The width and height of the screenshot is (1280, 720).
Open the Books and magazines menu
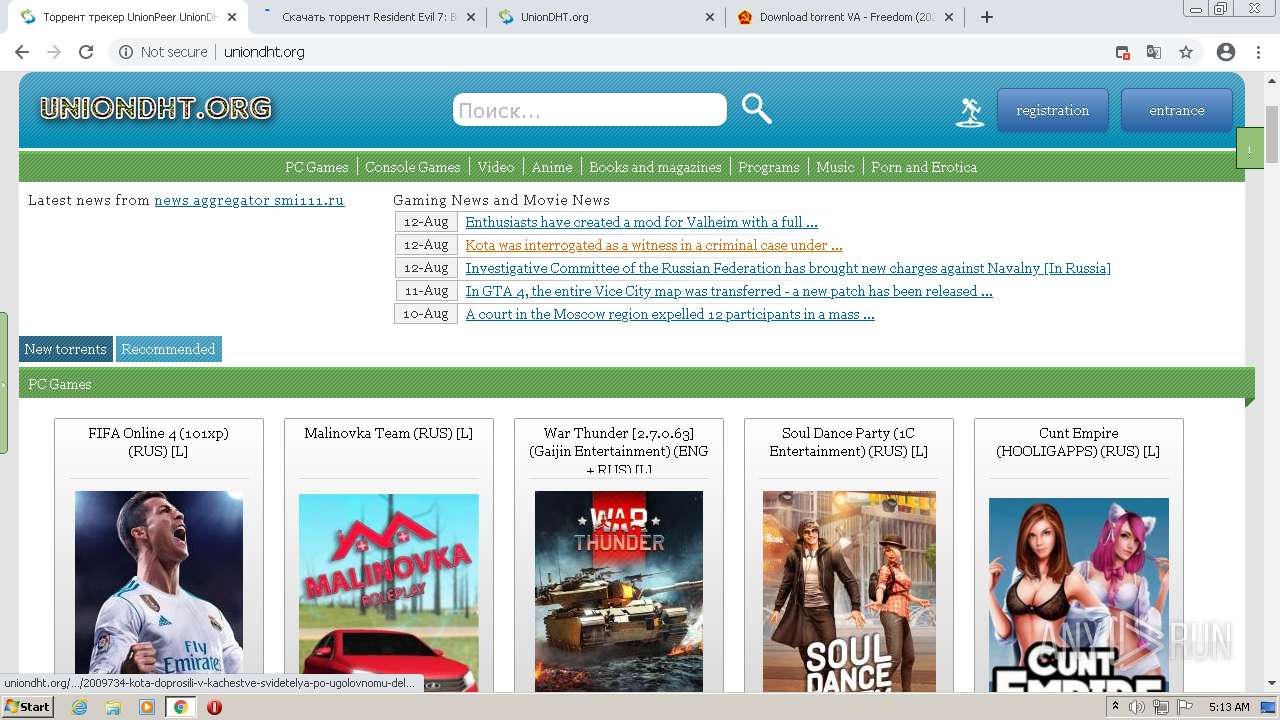655,167
